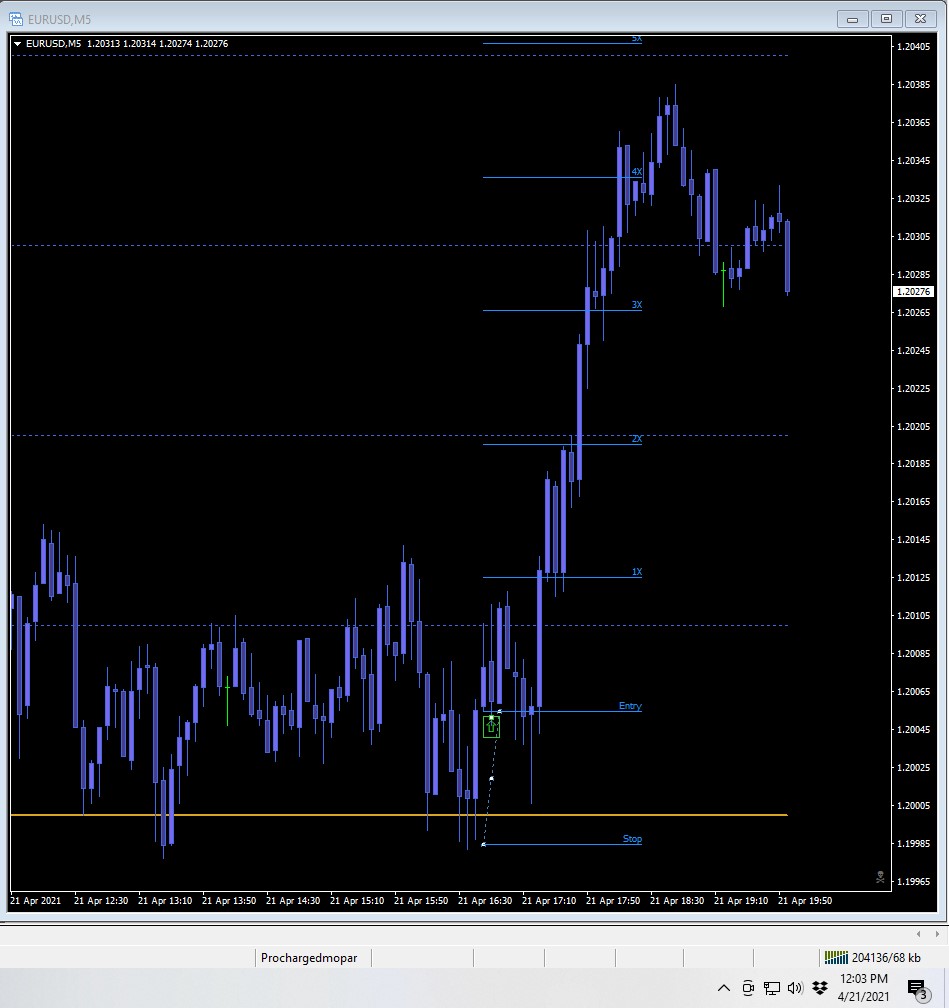Close the EURUSD,M5 chart window
Image resolution: width=949 pixels, height=1008 pixels.
coord(920,19)
